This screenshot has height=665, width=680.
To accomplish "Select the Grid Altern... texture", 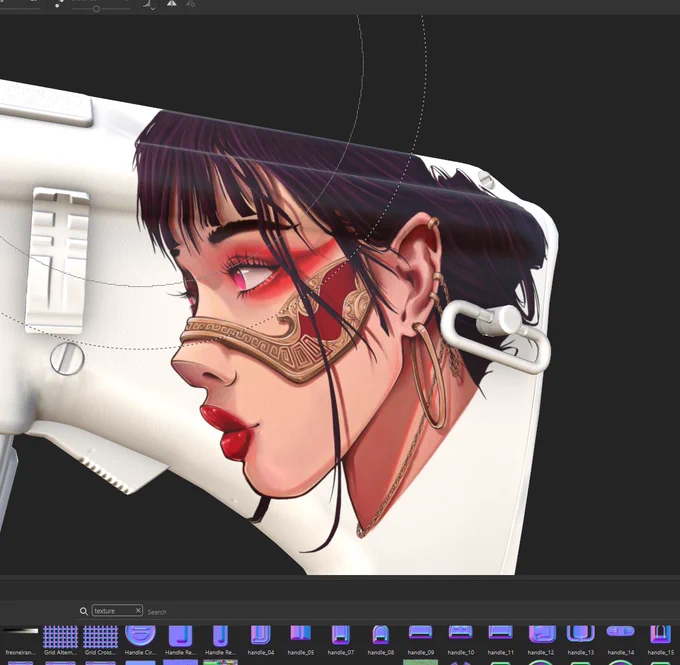I will tap(60, 636).
